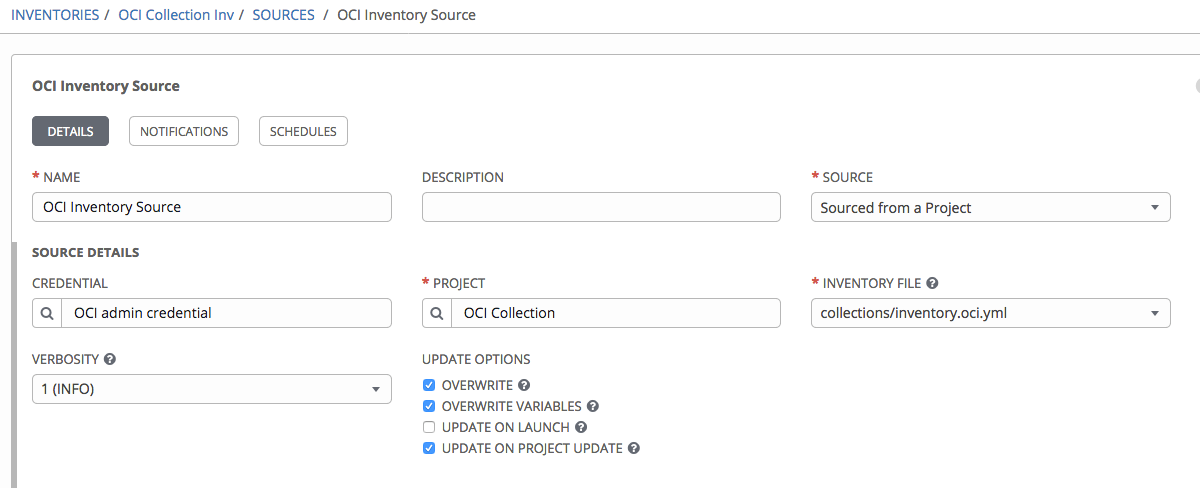Open Sources breadcrumb link
Viewport: 1200px width, 488px height.
(283, 15)
